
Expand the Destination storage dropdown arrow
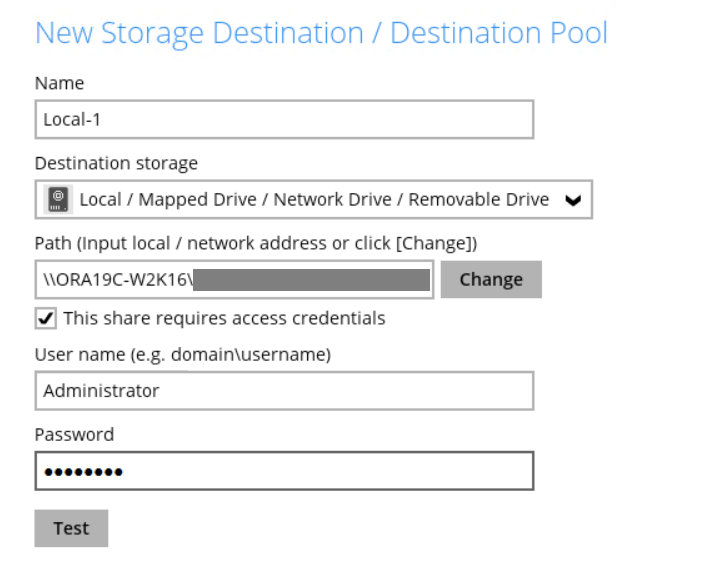pyautogui.click(x=573, y=200)
